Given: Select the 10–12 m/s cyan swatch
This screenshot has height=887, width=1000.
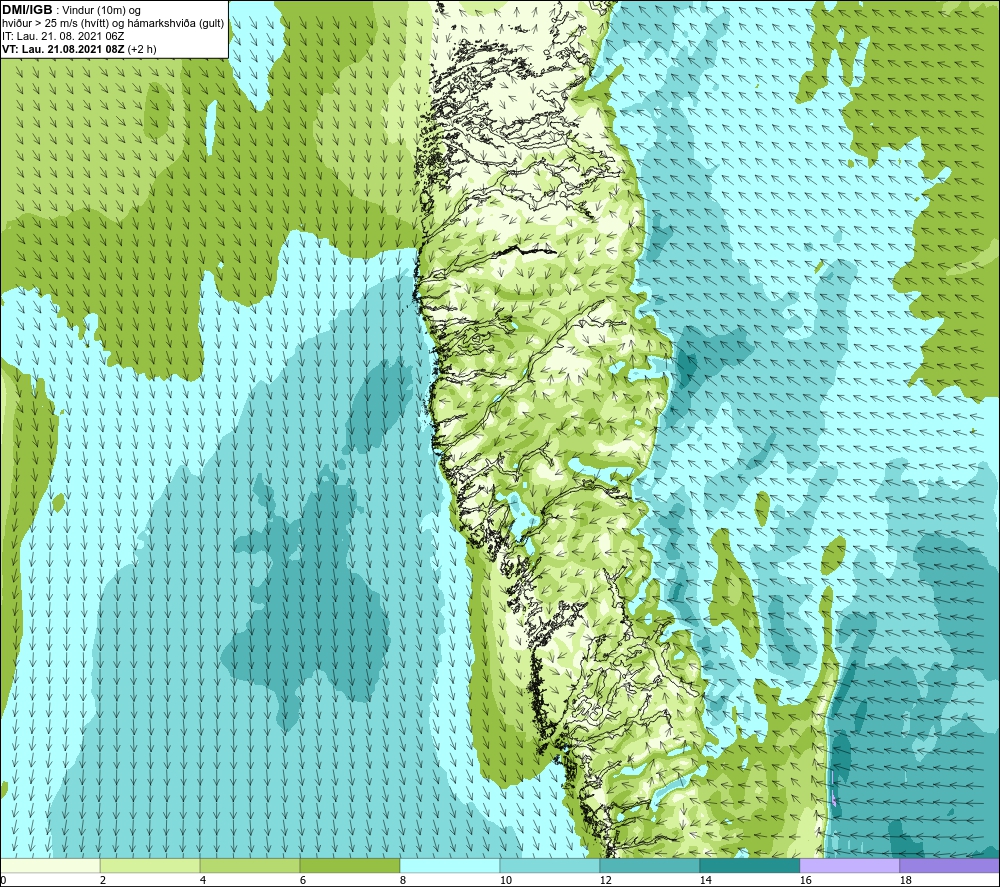Looking at the screenshot, I should (550, 865).
